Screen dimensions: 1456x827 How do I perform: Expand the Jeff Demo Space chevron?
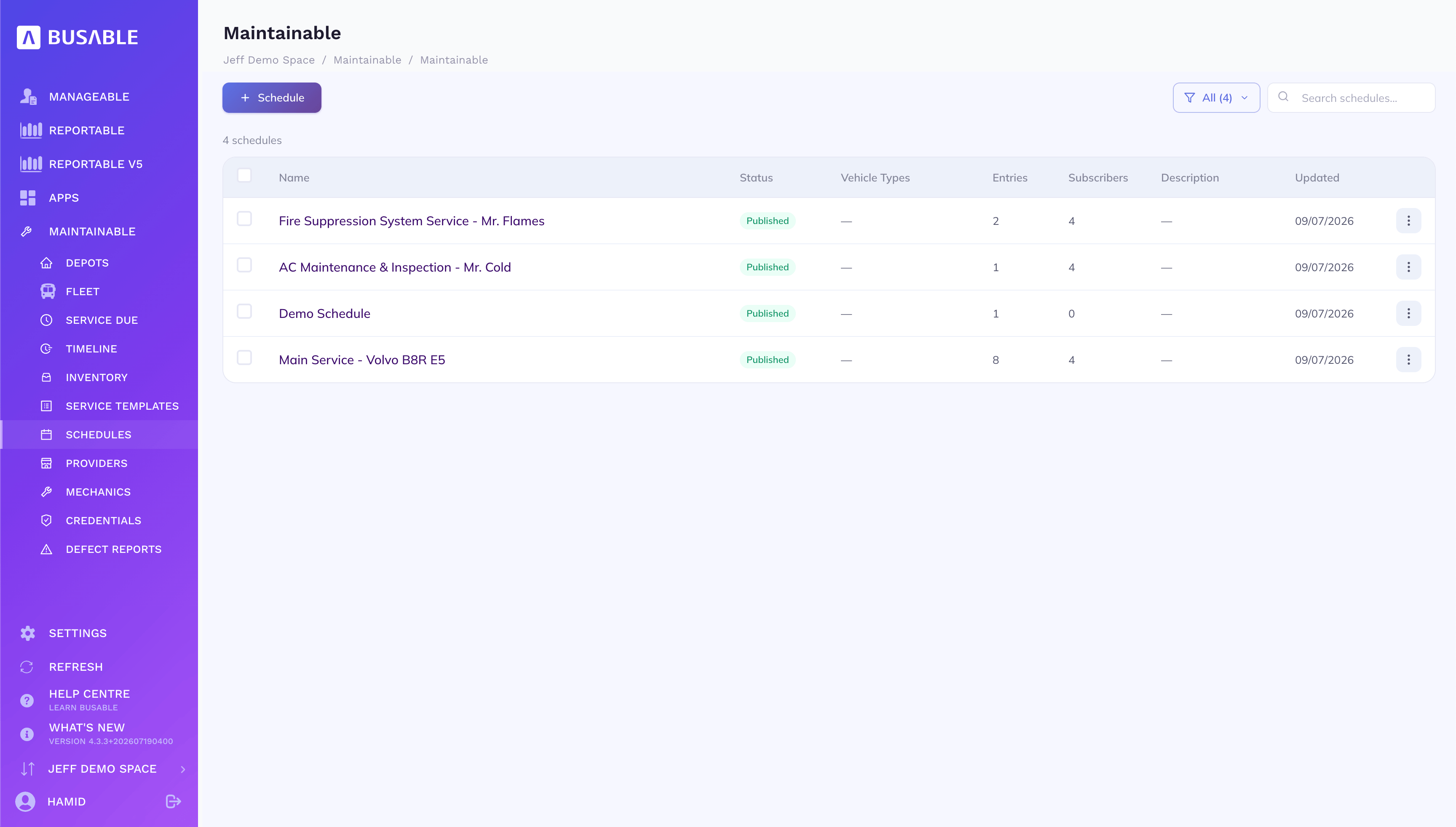[183, 769]
